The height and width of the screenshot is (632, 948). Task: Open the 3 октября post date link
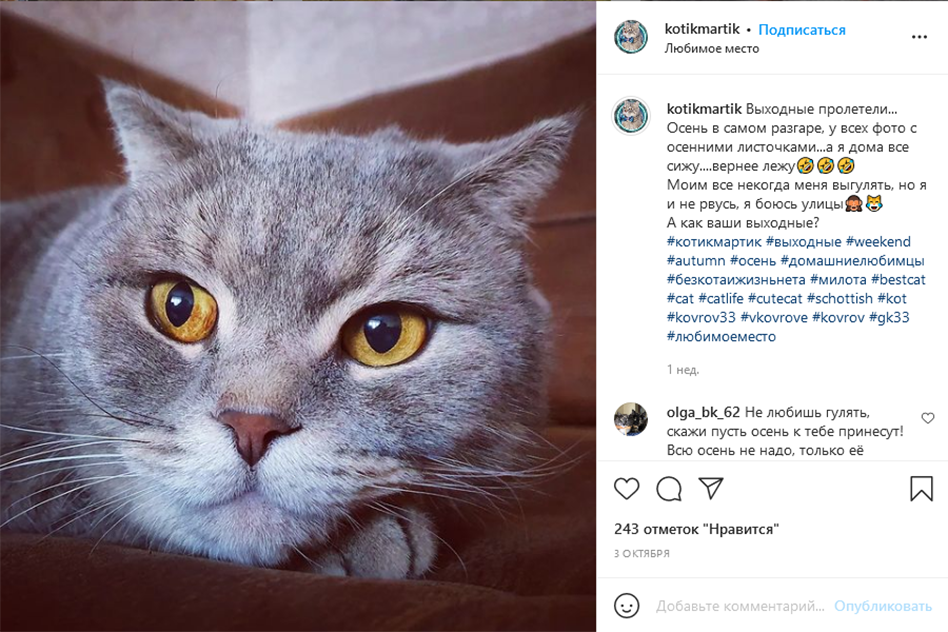(x=642, y=553)
